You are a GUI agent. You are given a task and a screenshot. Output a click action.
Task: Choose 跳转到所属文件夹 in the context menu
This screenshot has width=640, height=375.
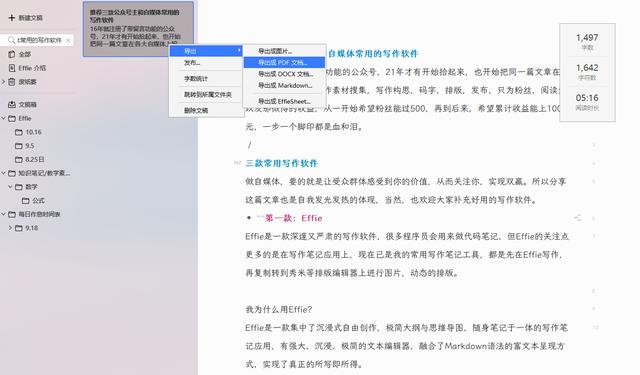point(206,94)
